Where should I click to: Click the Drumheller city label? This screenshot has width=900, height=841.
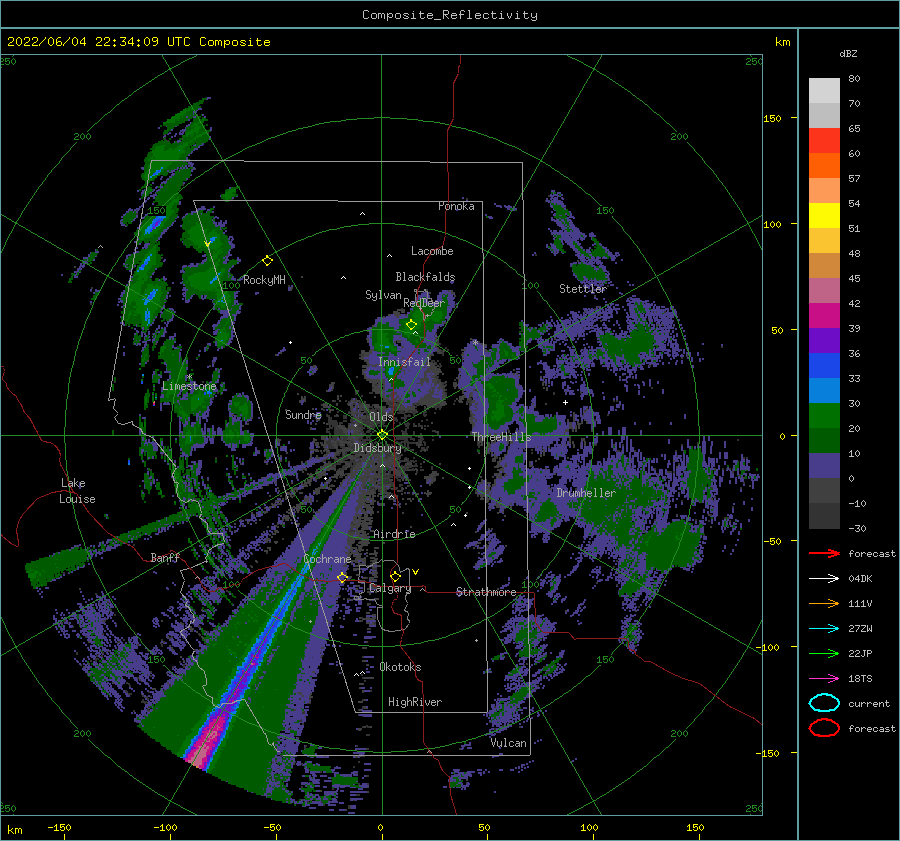pos(586,493)
